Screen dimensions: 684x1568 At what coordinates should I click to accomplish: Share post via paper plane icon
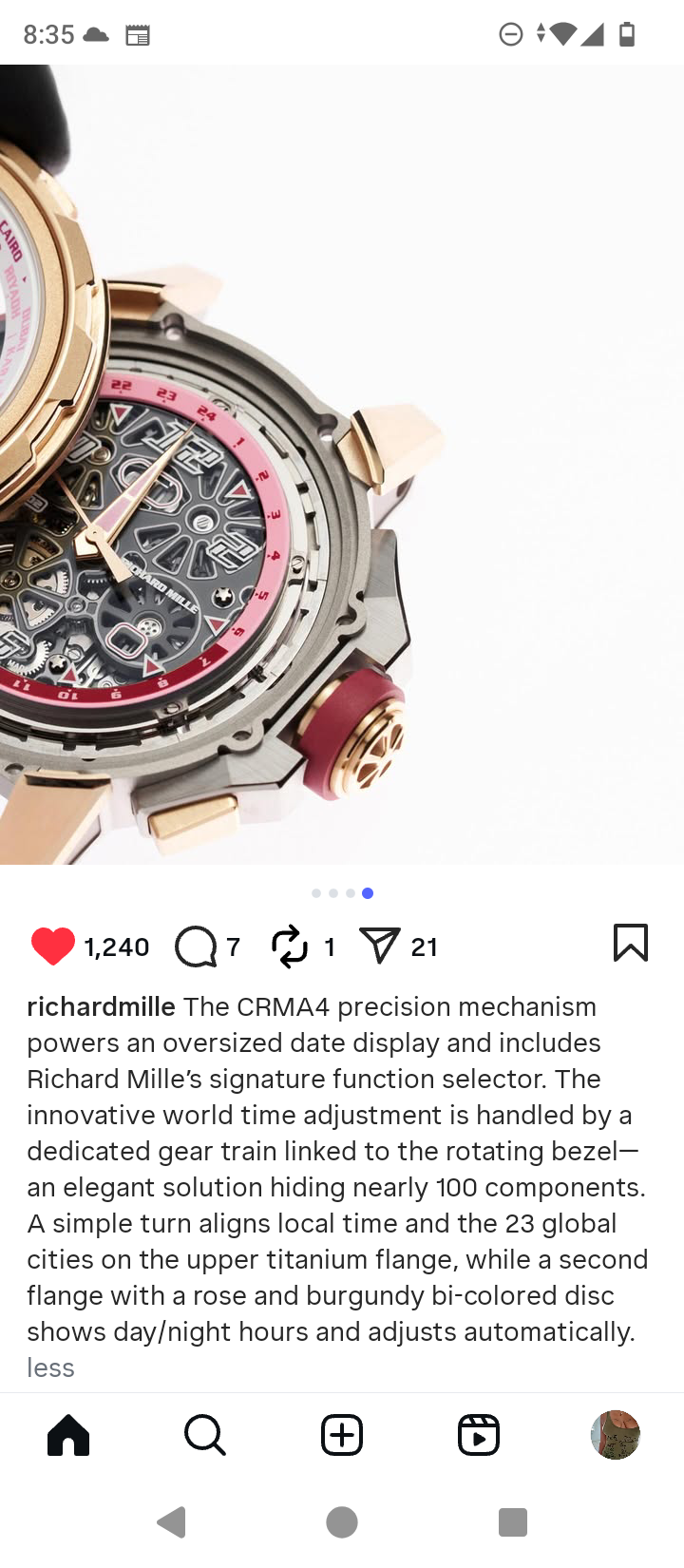coord(379,946)
